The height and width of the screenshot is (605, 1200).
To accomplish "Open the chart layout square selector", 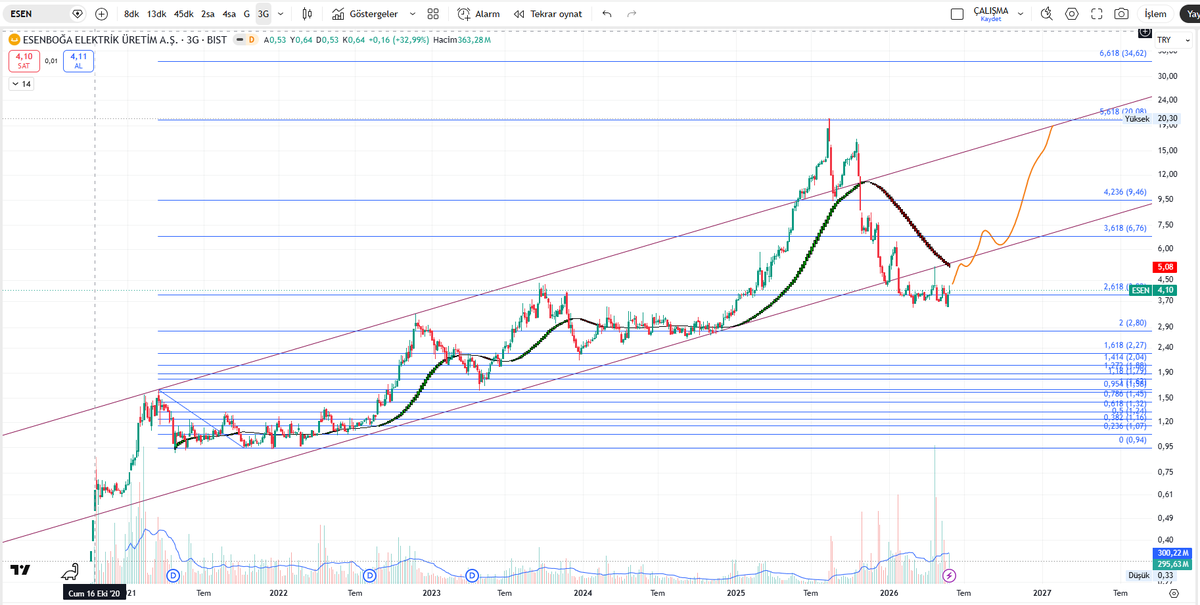I will tap(957, 14).
